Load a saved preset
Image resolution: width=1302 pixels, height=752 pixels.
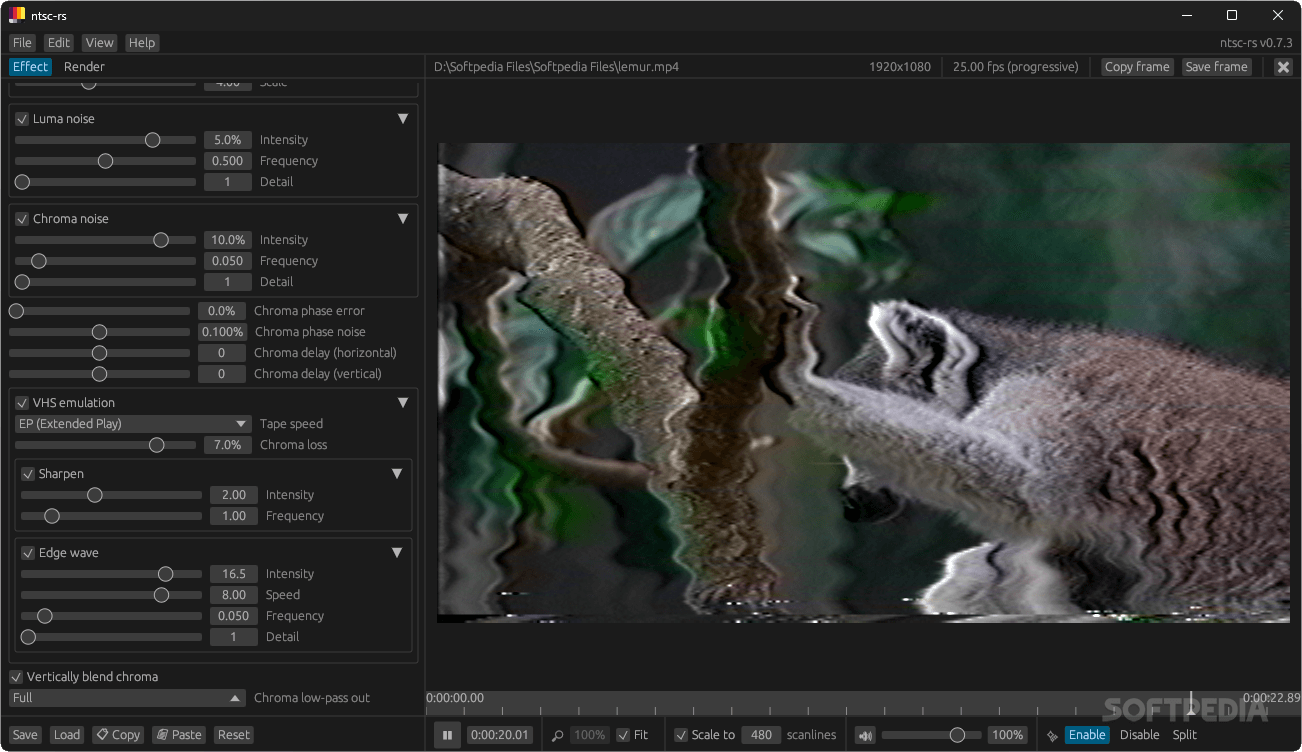tap(66, 734)
